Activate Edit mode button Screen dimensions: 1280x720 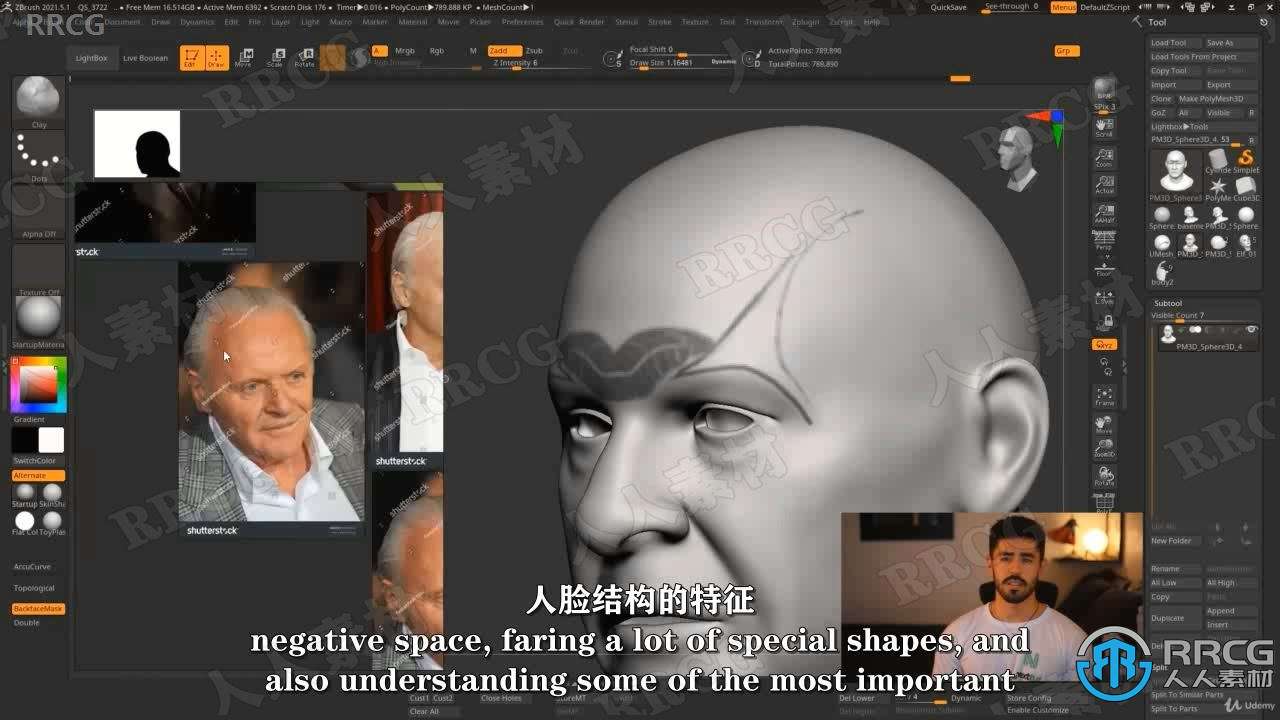click(192, 58)
